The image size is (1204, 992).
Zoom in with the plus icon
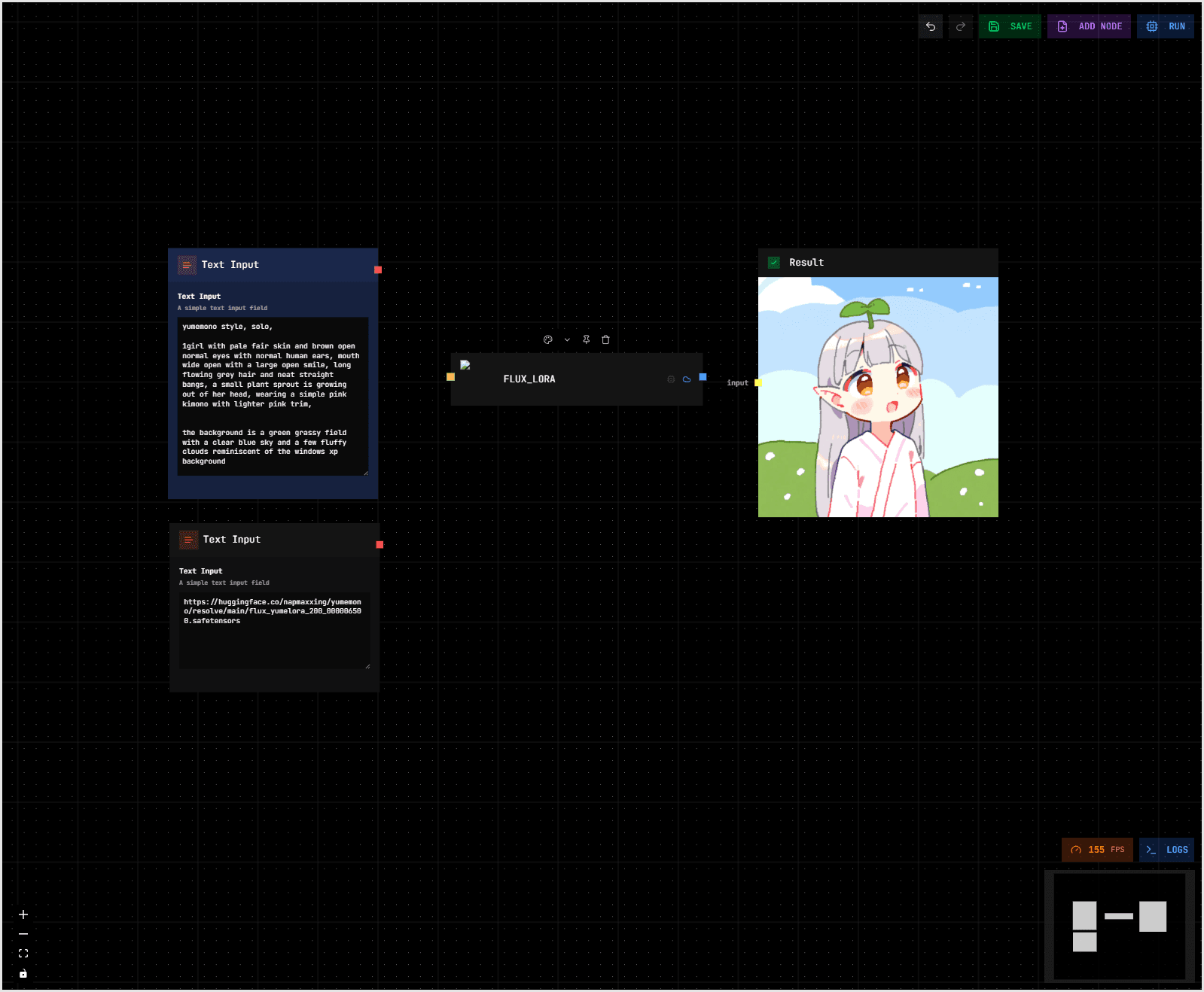[x=23, y=914]
